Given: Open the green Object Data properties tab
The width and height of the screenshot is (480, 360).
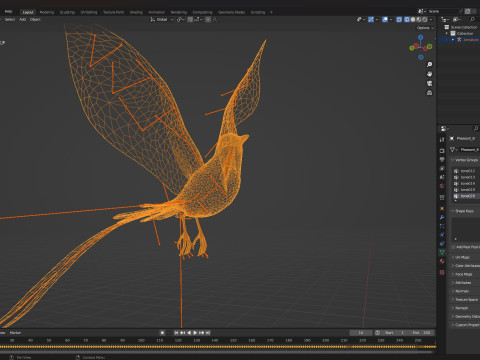Looking at the screenshot, I should (x=442, y=252).
